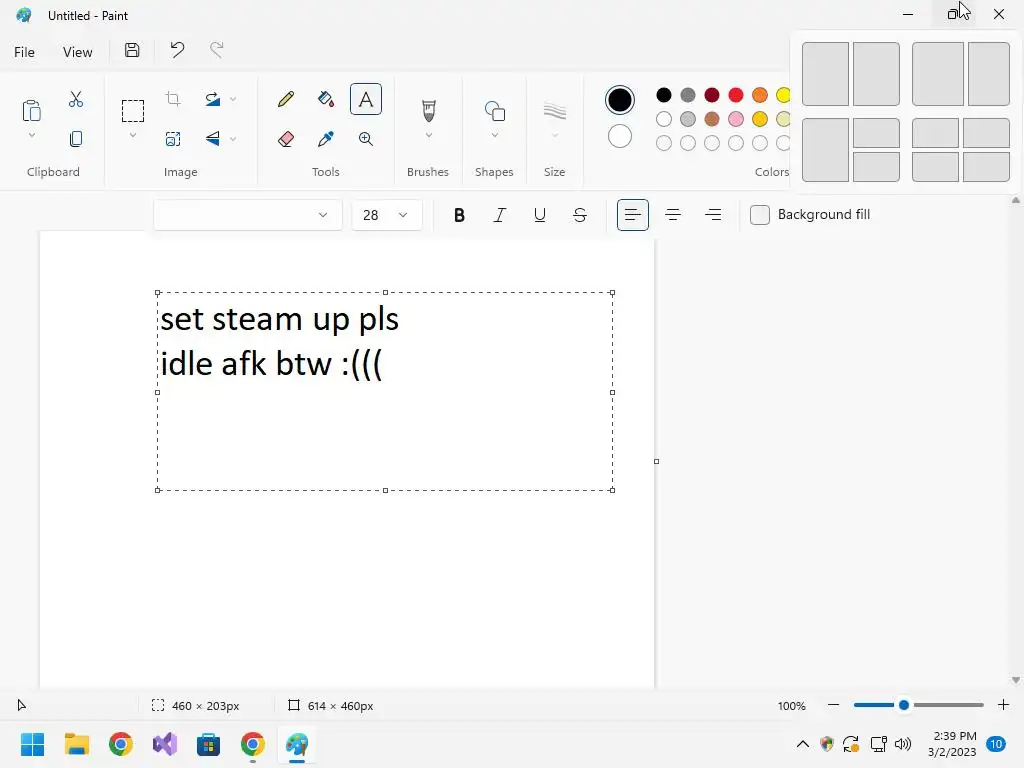Click the Copy icon
1024x768 pixels.
click(76, 138)
